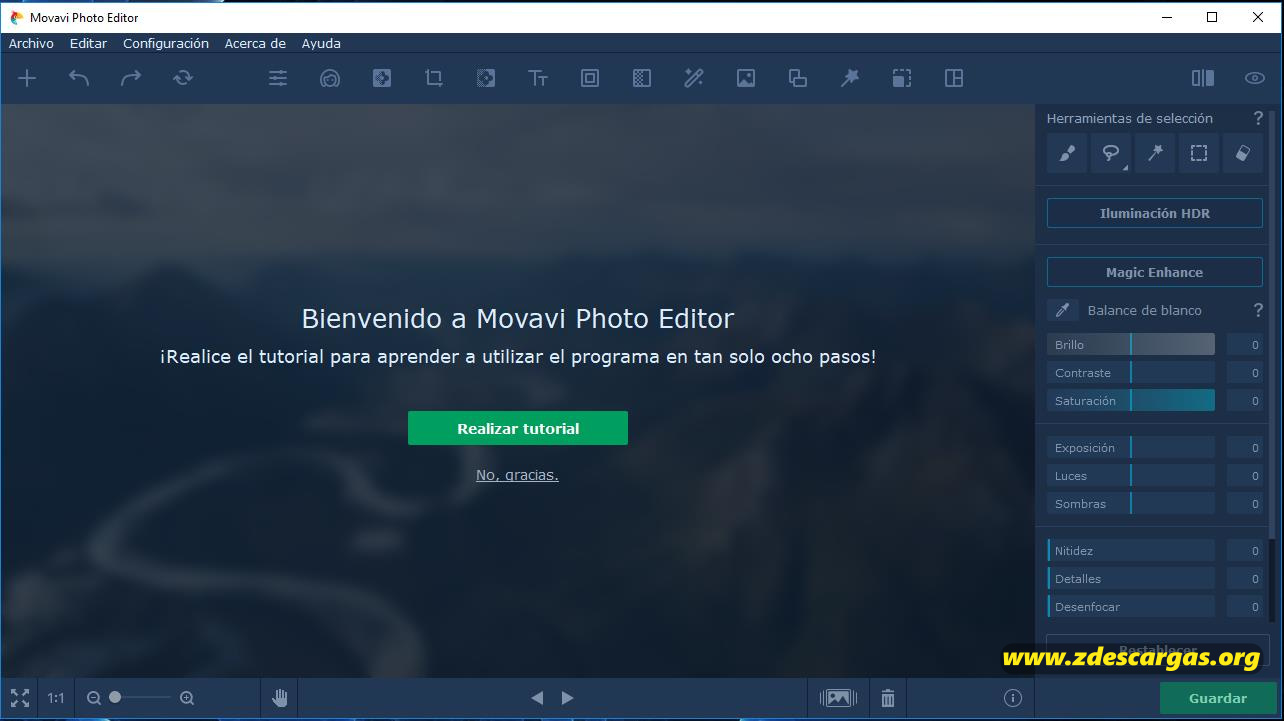Open the dashed-square resize tool
Viewport: 1284px width, 721px height.
click(x=902, y=78)
